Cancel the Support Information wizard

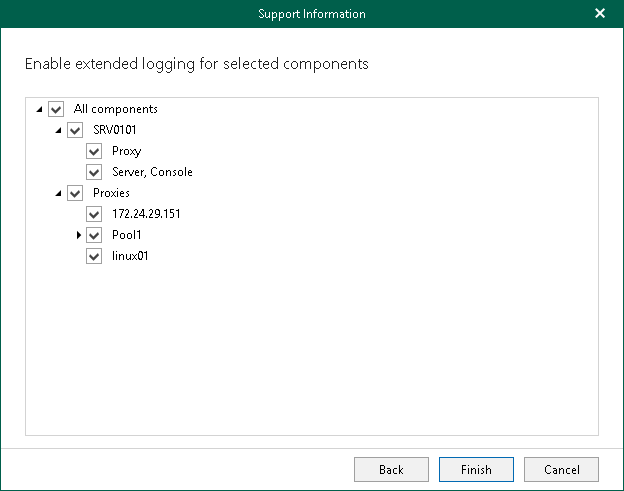tap(561, 470)
